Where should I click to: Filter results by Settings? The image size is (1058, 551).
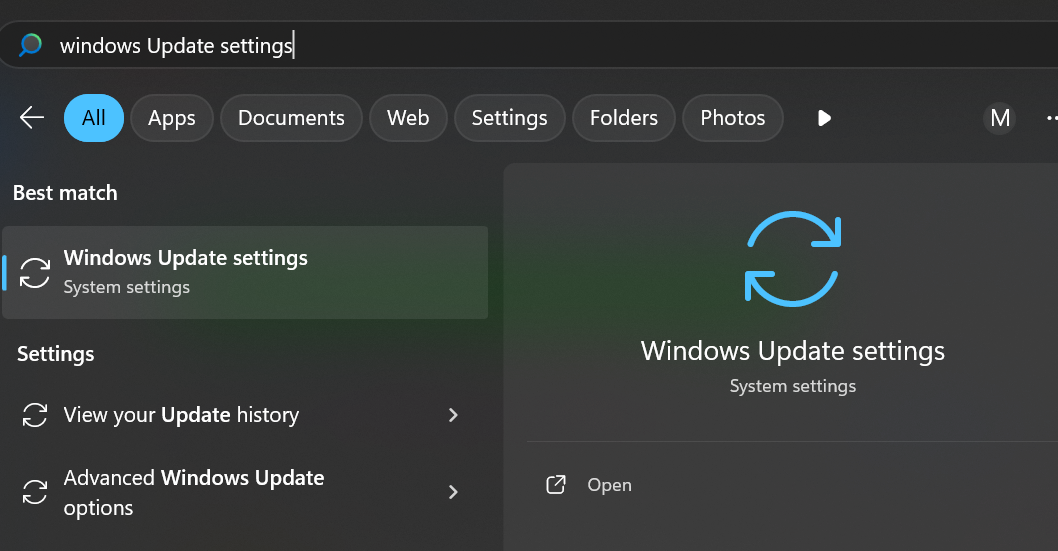point(509,118)
